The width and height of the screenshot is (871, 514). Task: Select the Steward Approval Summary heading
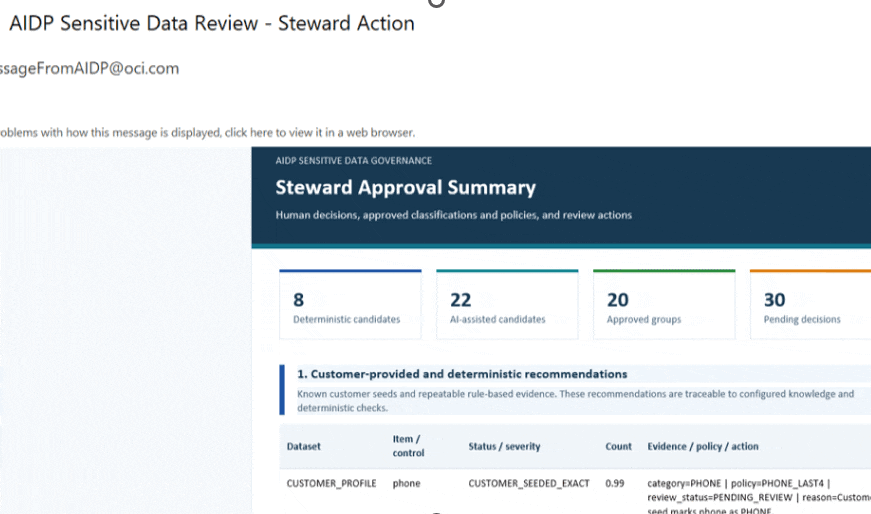click(406, 187)
